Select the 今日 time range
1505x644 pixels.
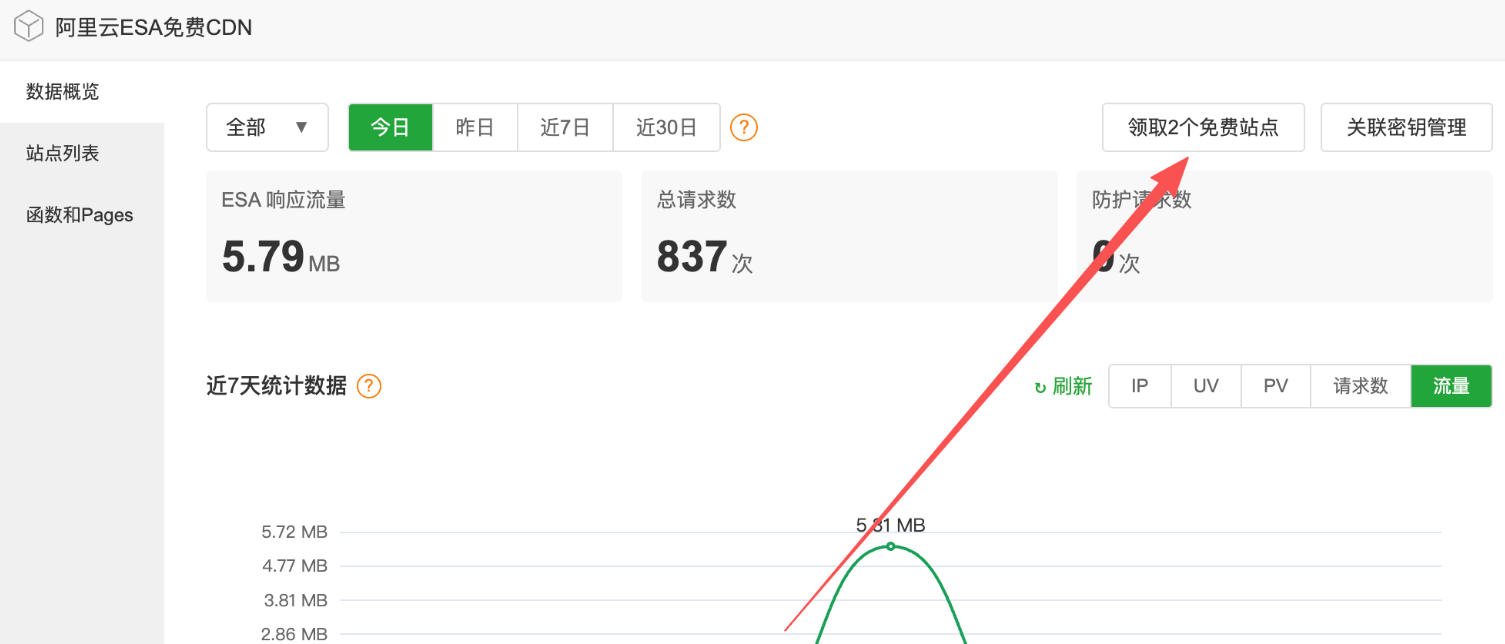point(391,128)
